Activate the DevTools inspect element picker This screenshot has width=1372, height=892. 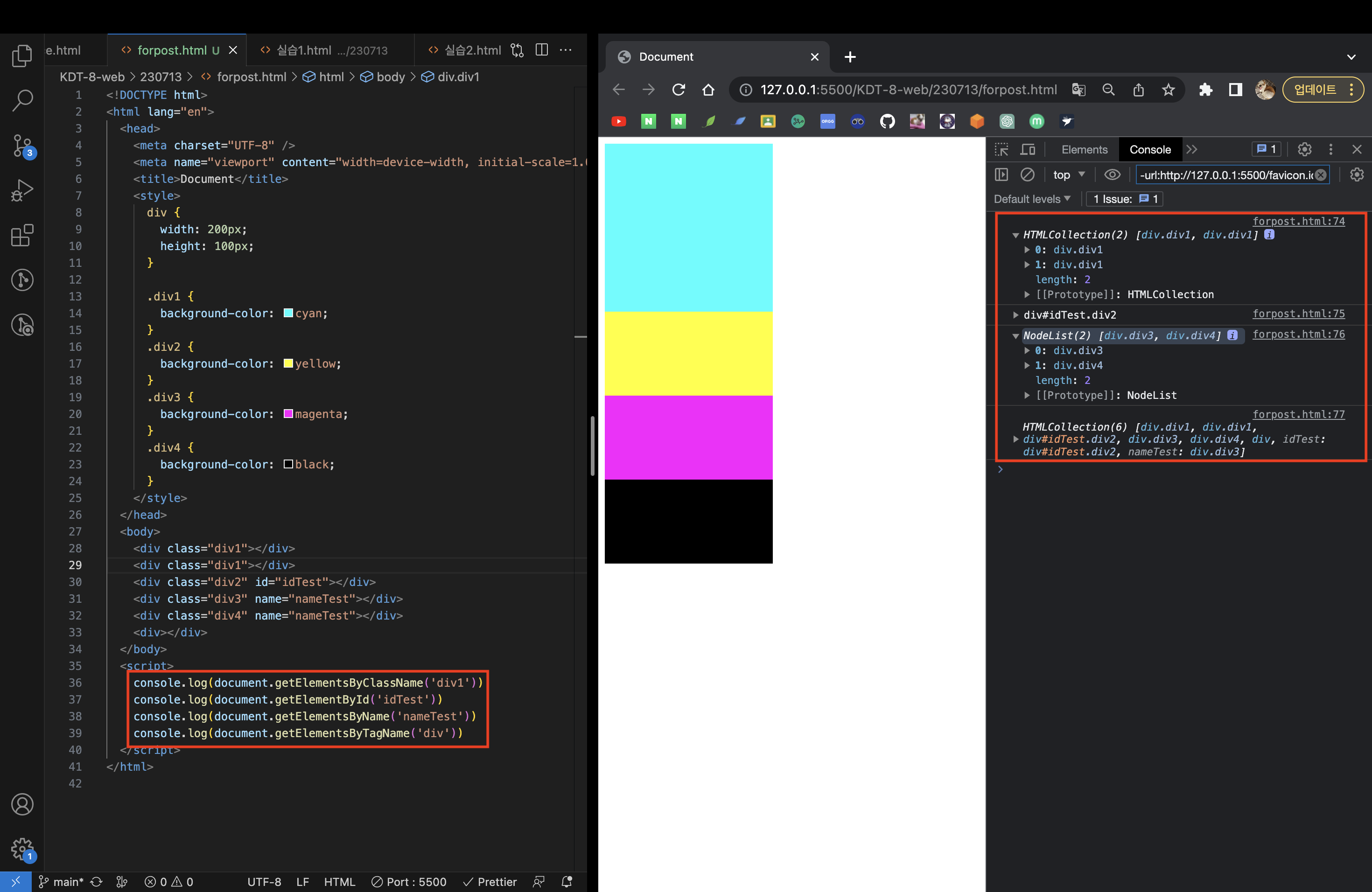tap(1001, 149)
